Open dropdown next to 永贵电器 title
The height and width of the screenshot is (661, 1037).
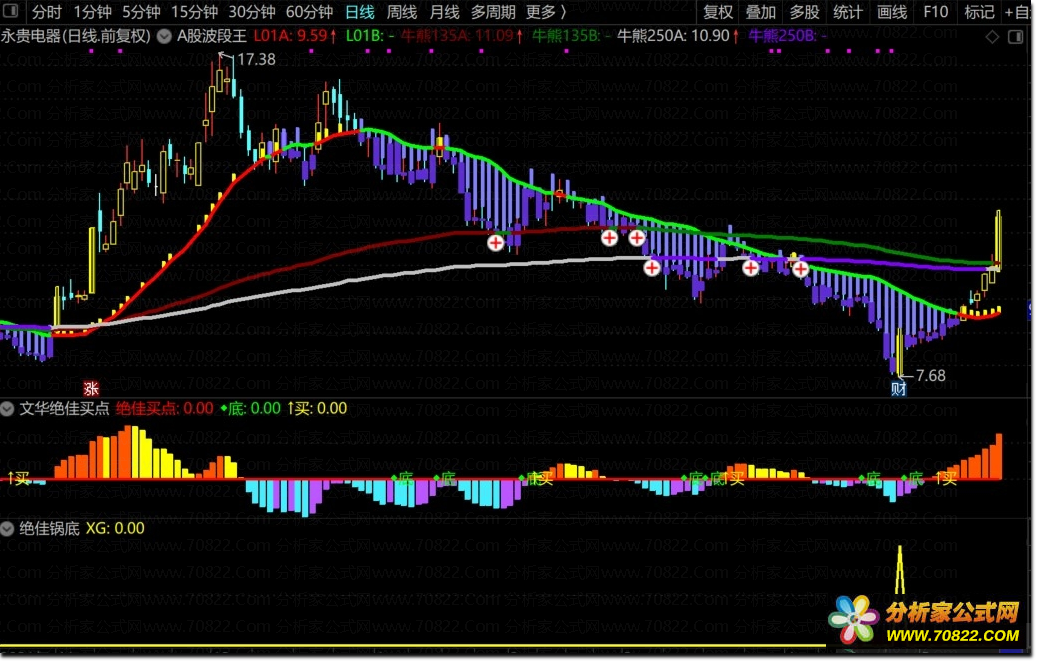point(164,36)
